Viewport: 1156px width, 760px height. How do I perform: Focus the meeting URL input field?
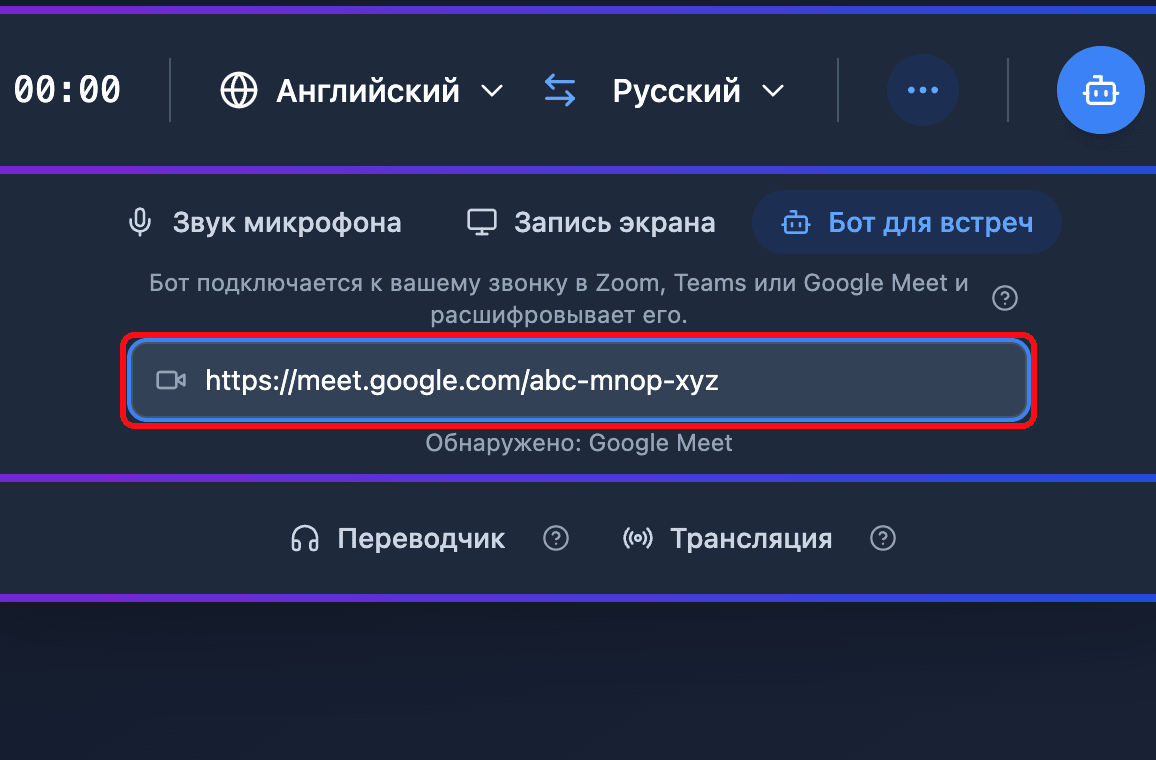579,380
